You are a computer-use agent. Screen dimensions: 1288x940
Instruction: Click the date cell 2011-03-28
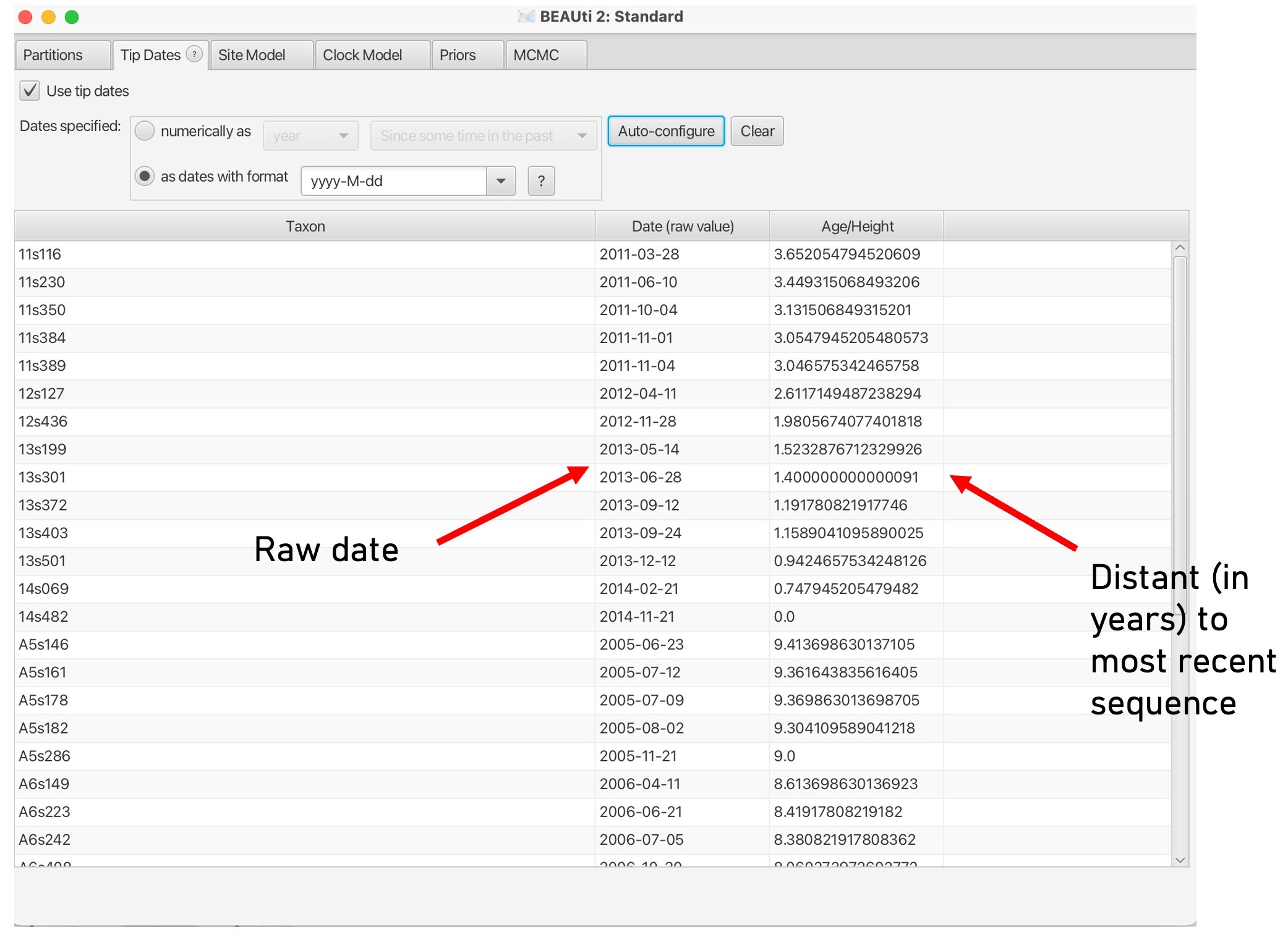click(x=683, y=255)
